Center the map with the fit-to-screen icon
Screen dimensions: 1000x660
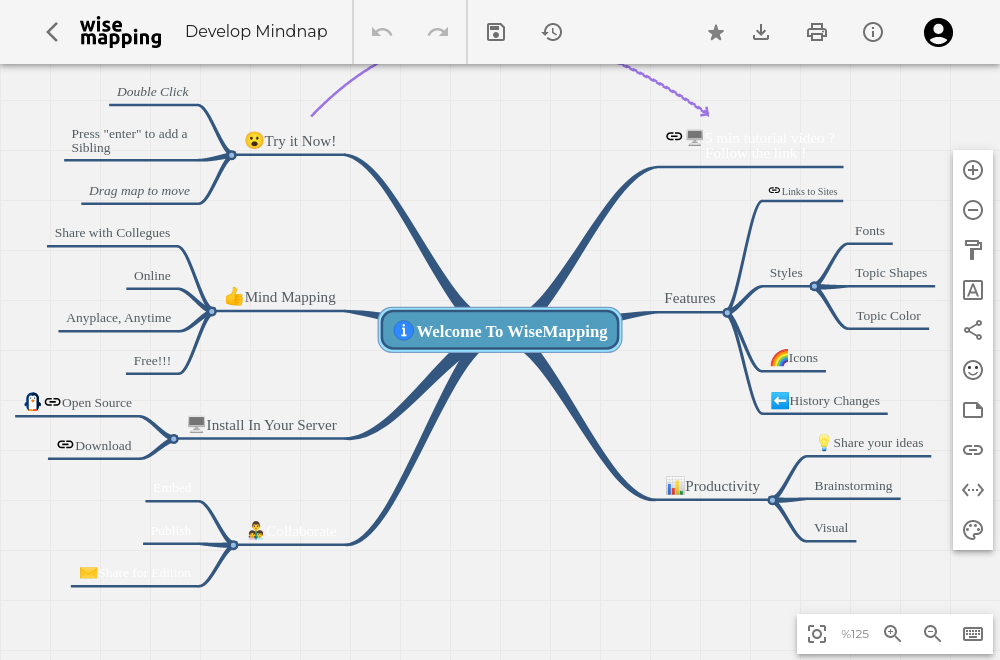click(817, 634)
